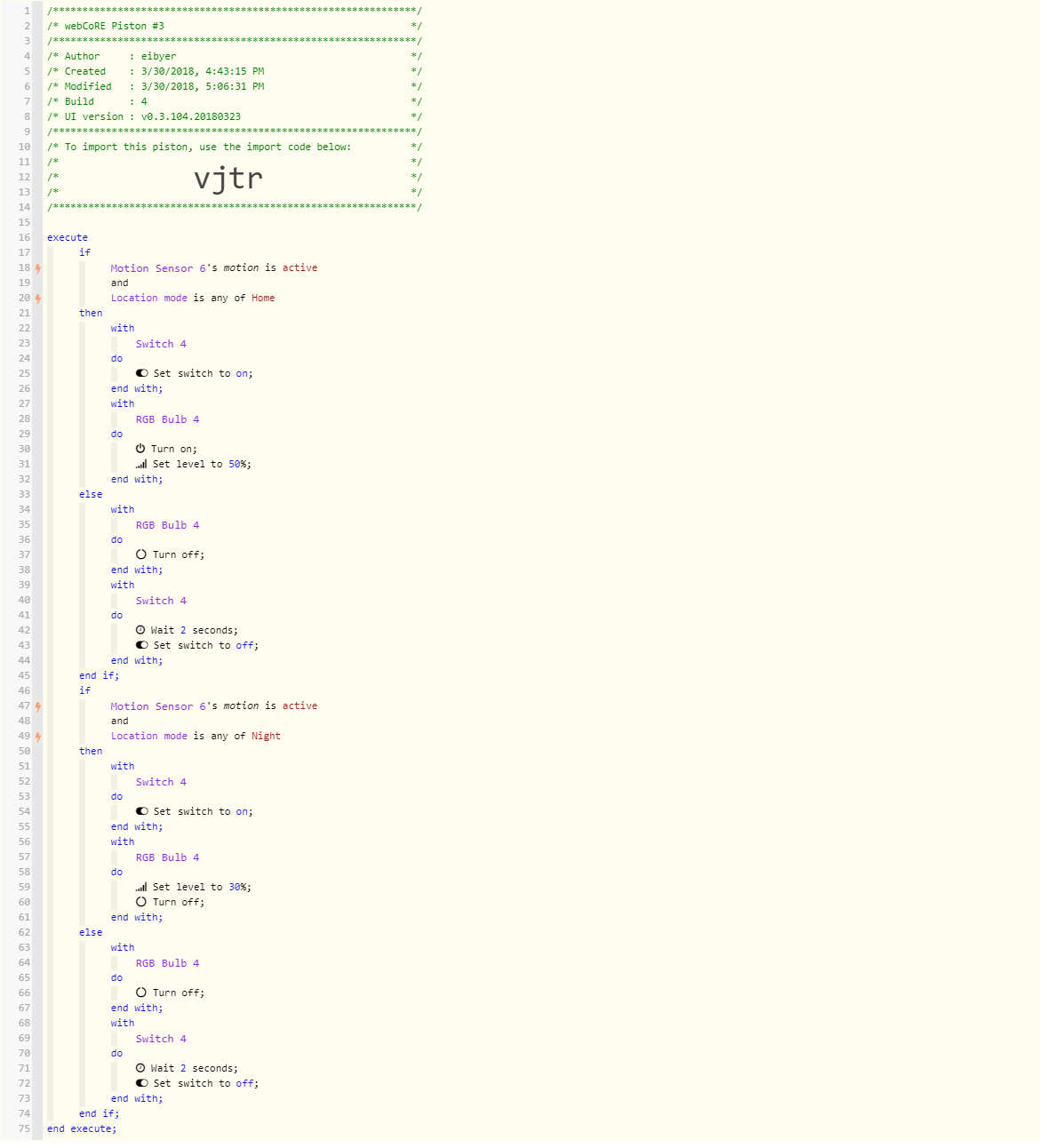Click the toggle icon on line 54

[142, 811]
